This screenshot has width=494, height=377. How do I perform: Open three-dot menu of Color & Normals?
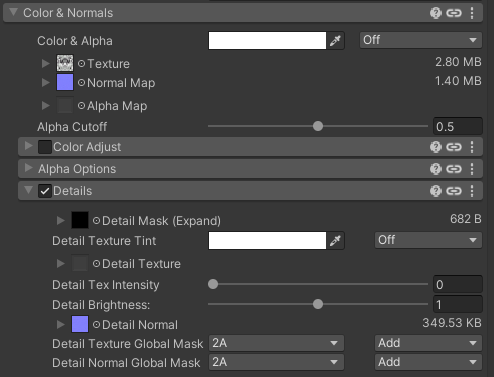coord(472,13)
